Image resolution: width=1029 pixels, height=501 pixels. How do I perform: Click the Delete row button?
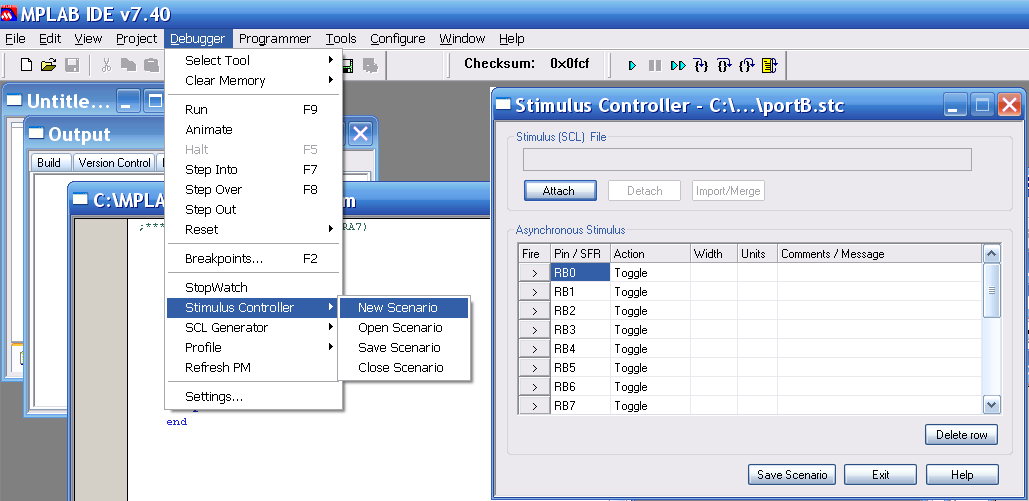coord(961,435)
